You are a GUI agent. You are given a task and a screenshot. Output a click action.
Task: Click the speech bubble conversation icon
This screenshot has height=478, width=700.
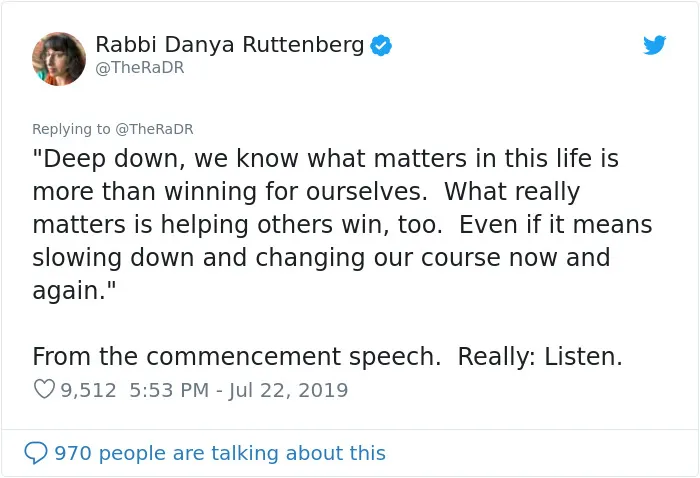pos(36,453)
